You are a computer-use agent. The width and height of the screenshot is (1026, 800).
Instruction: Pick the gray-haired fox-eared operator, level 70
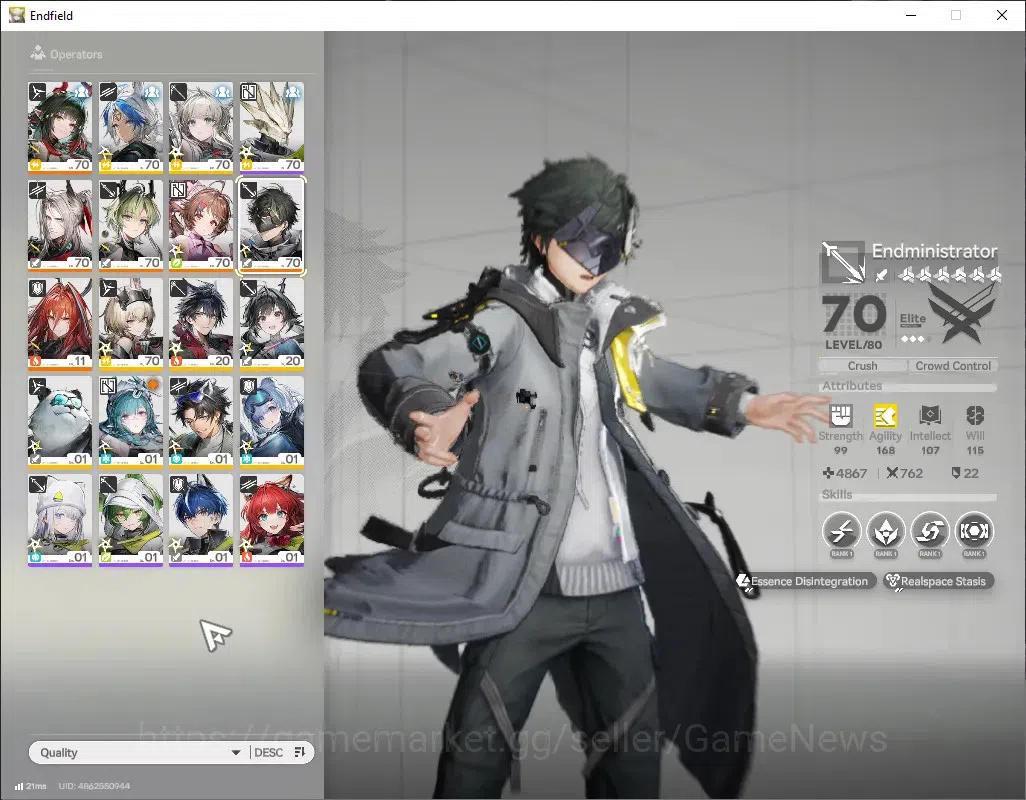point(60,226)
